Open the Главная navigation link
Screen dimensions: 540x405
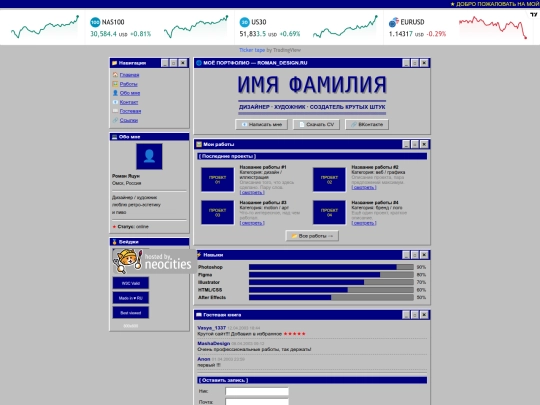click(129, 75)
